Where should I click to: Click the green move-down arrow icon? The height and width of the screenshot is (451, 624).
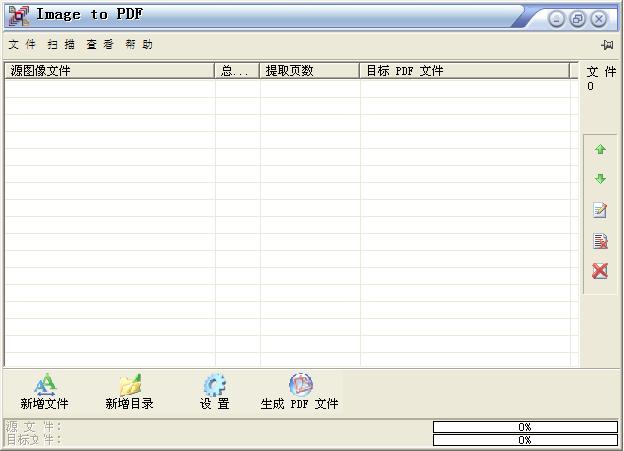coord(600,178)
